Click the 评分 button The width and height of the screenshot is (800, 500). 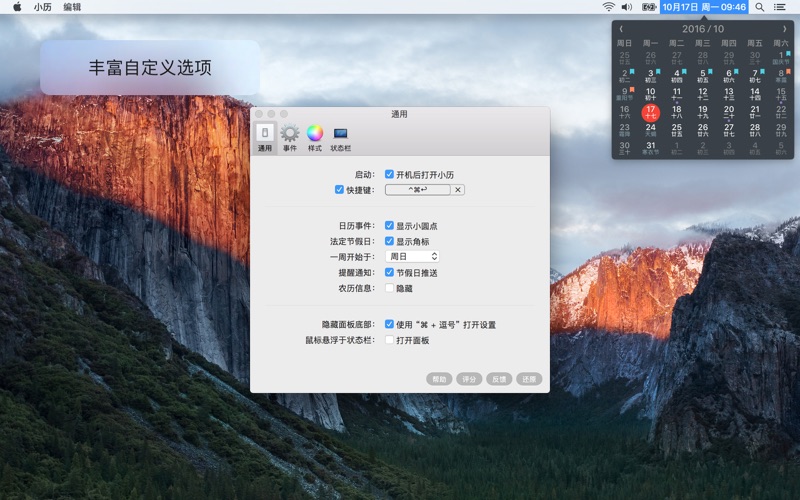[x=469, y=379]
